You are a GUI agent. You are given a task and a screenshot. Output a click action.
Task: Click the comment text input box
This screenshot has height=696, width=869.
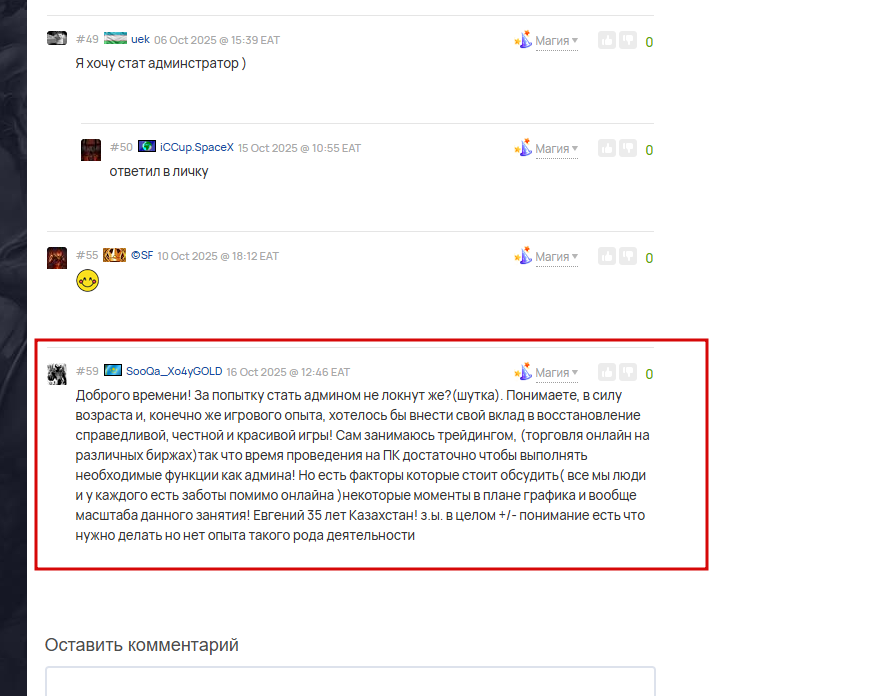(x=350, y=682)
